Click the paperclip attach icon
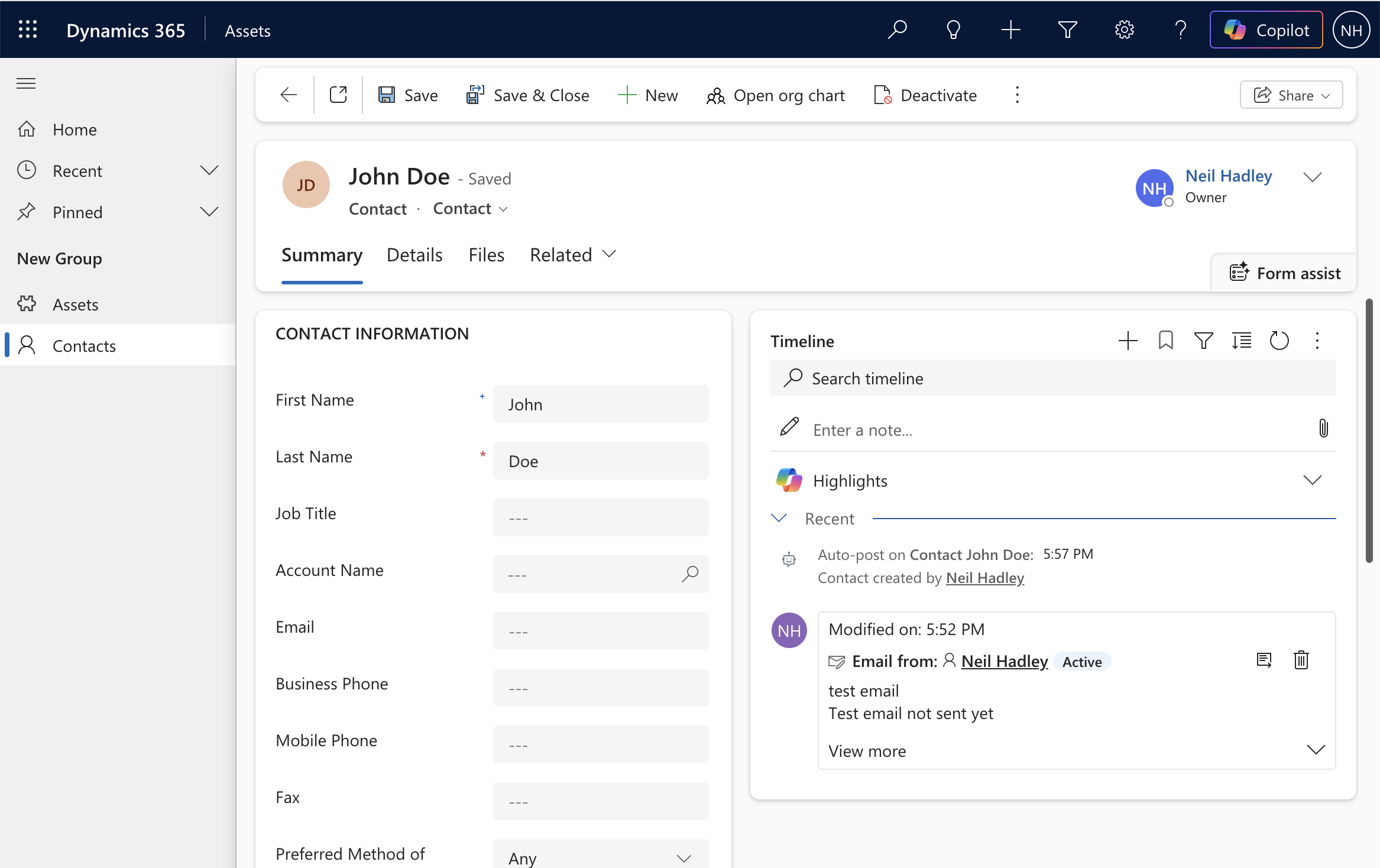Viewport: 1380px width, 868px height. (x=1323, y=428)
